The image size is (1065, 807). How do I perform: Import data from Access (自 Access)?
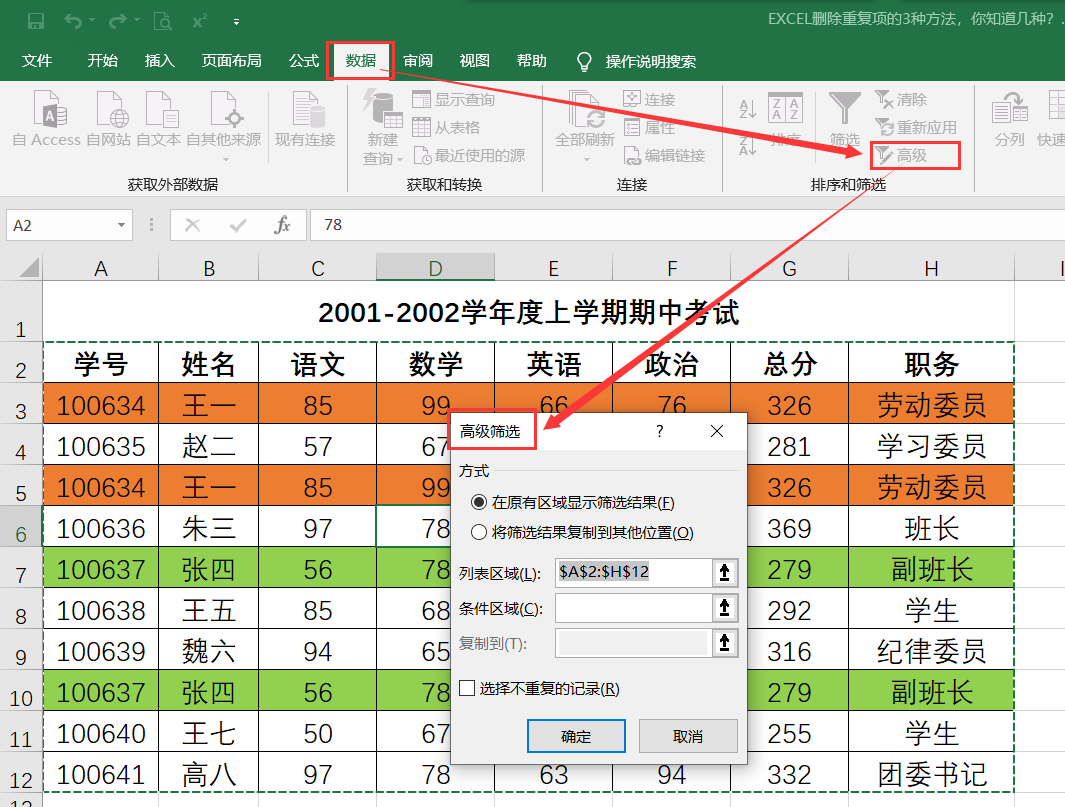tap(47, 119)
